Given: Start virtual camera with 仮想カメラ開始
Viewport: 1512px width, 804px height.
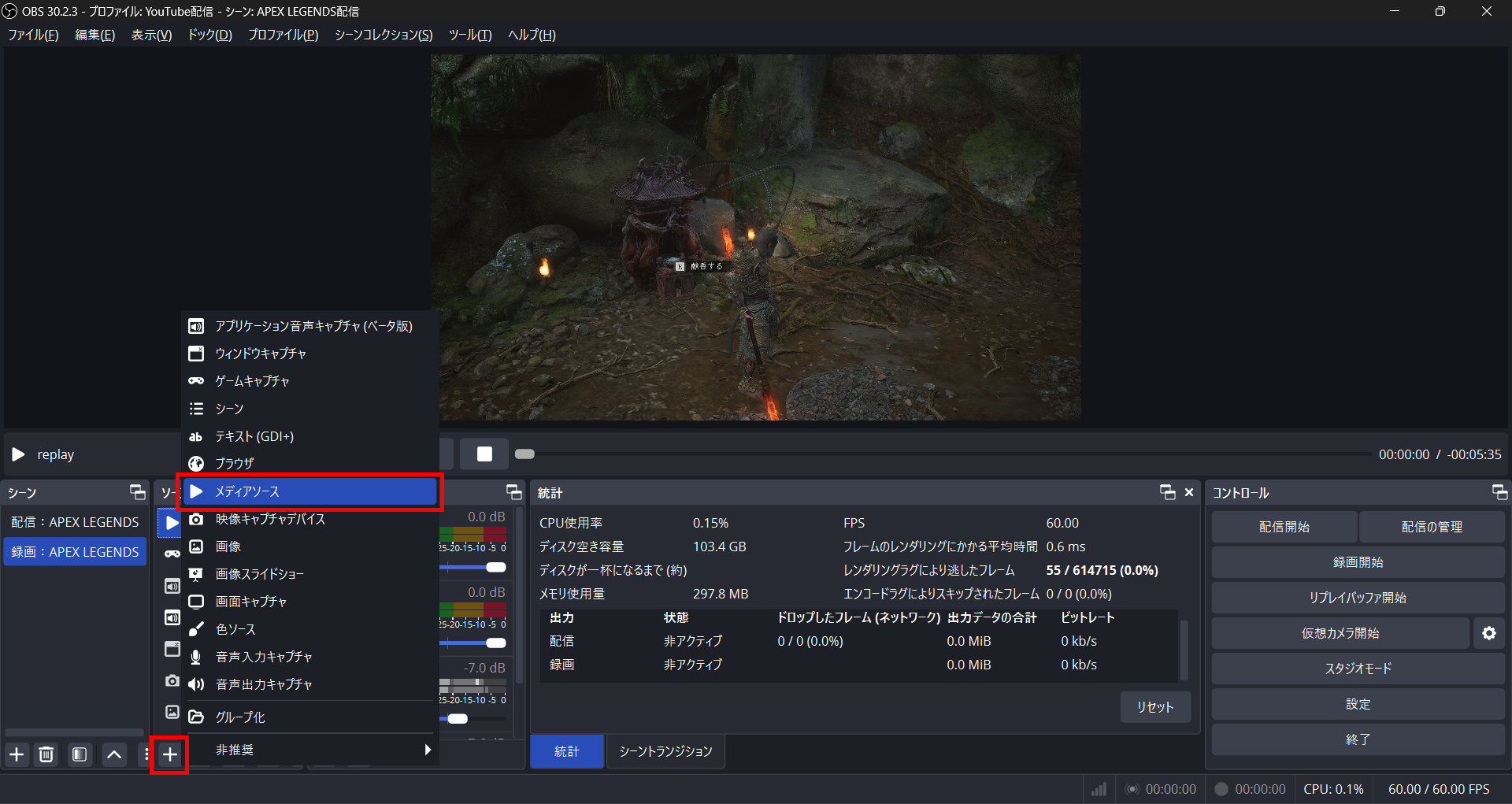Looking at the screenshot, I should click(1340, 633).
